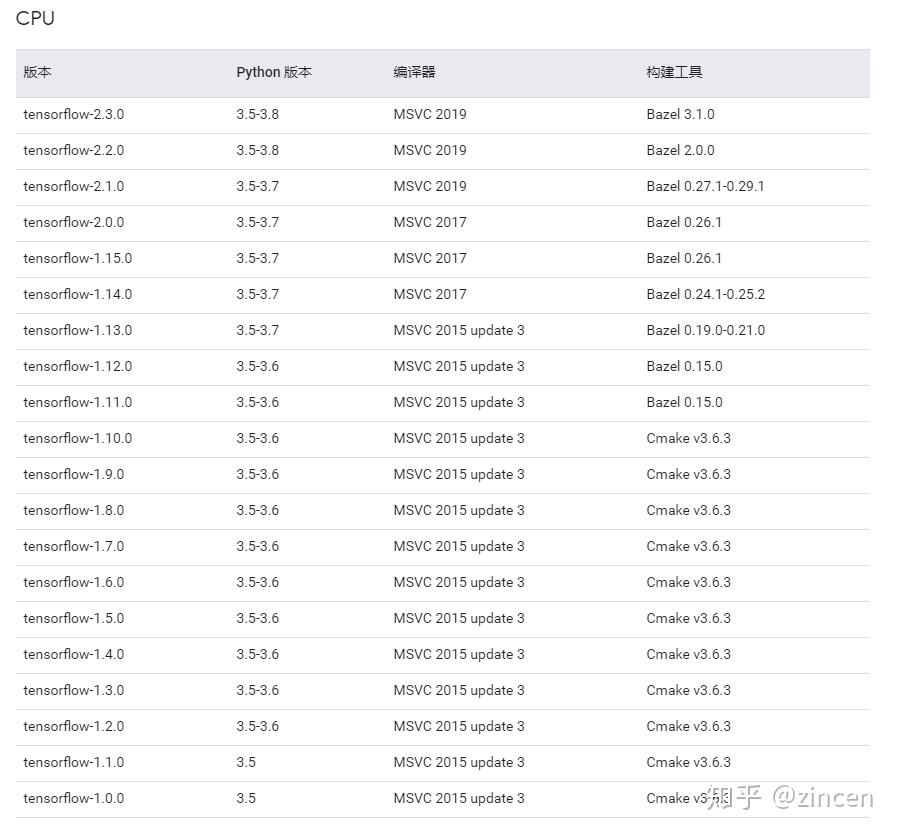
Task: Select the tensorflow-1.5.0 cell
Action: point(74,619)
